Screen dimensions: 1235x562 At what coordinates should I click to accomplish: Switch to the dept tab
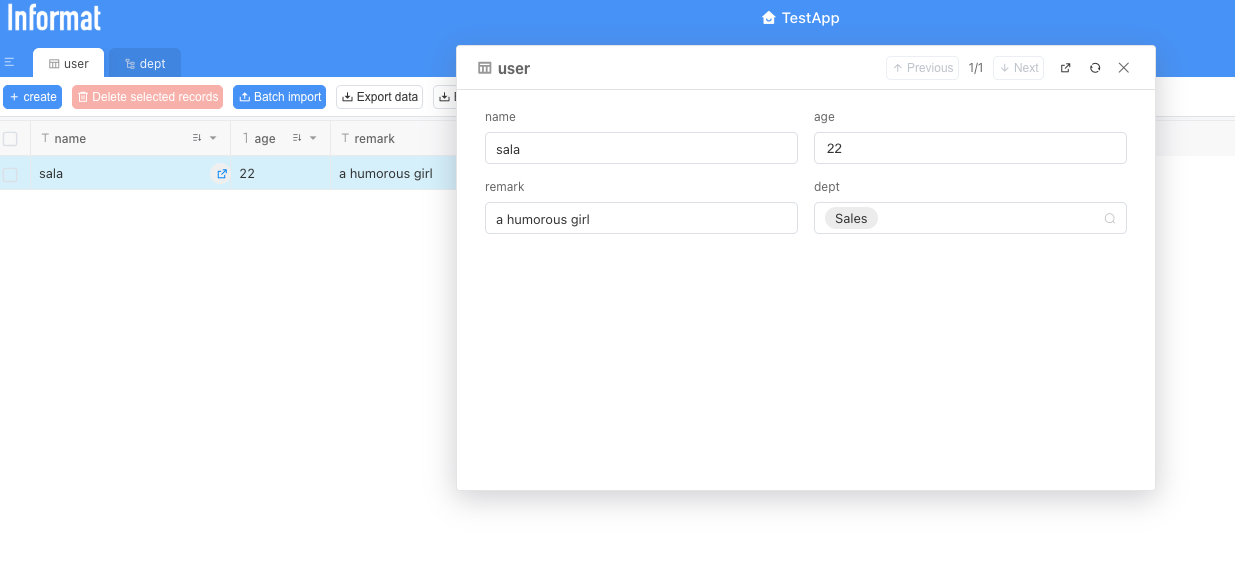pyautogui.click(x=145, y=63)
